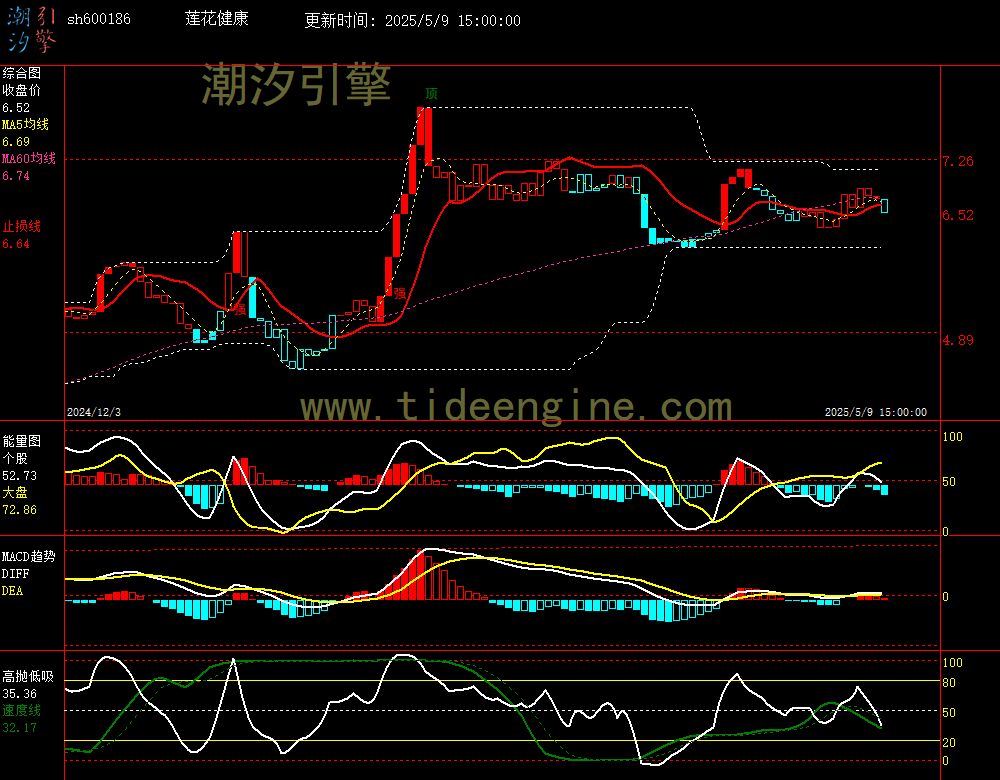Click the 潮汐引擎 logo in the top-left corner
1000x780 pixels.
(x=32, y=29)
